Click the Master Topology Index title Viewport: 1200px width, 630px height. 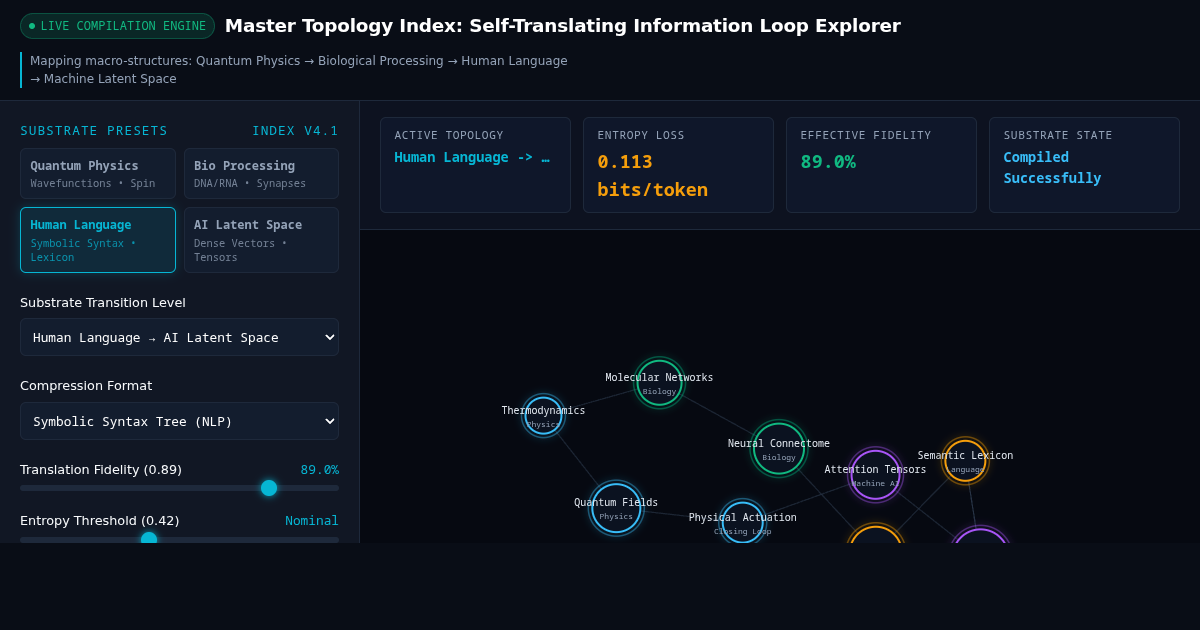click(x=563, y=26)
